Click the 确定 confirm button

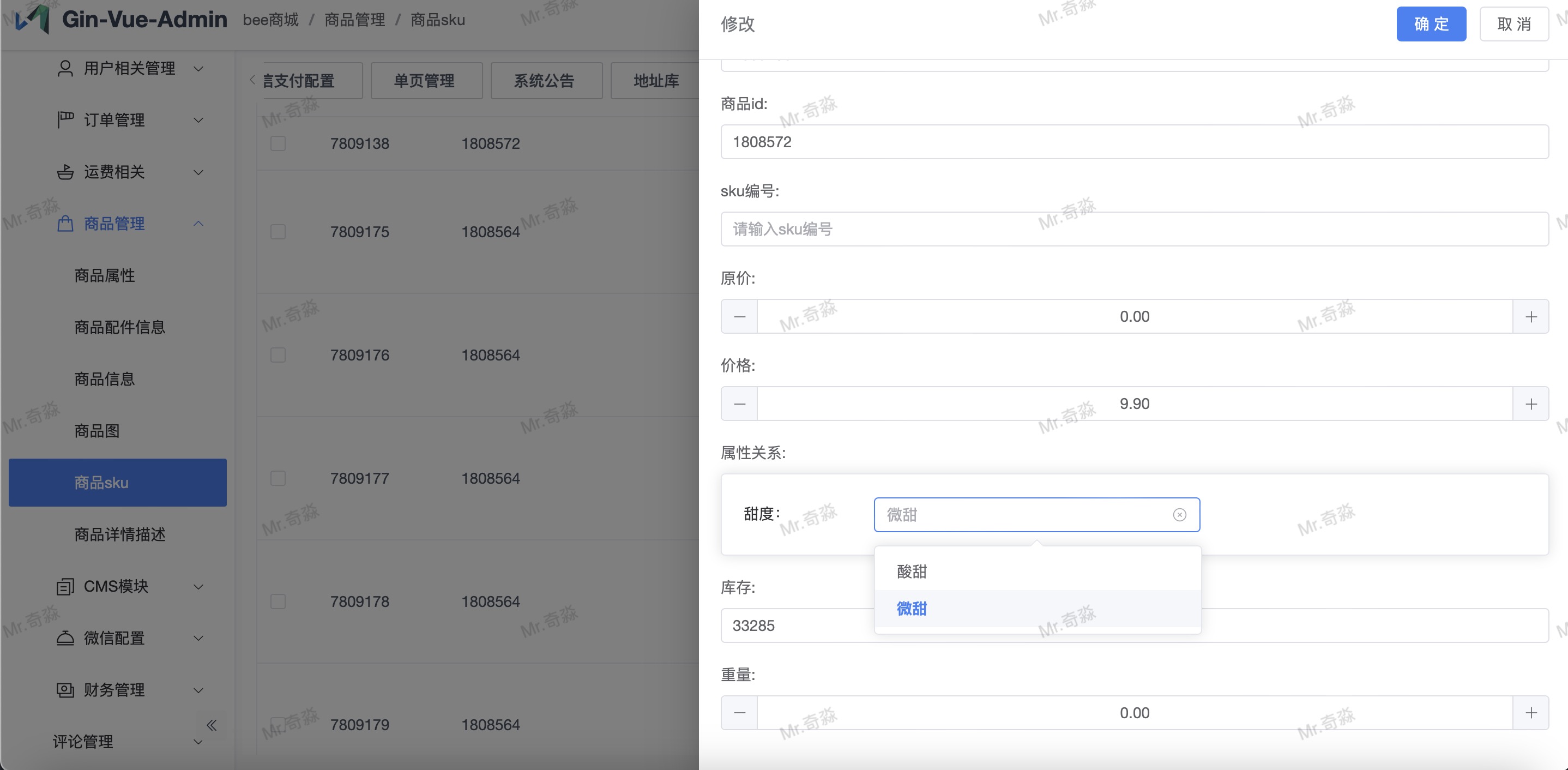1431,25
